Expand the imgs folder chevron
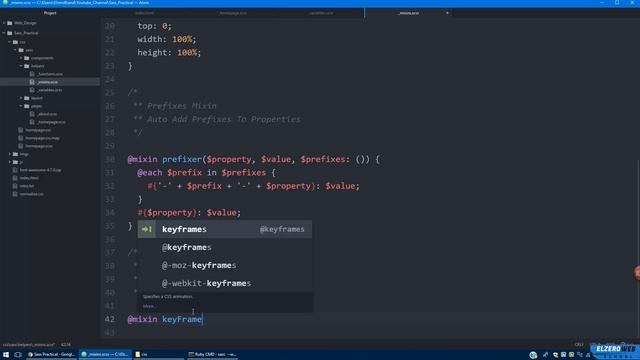This screenshot has height=360, width=640. tap(10, 154)
